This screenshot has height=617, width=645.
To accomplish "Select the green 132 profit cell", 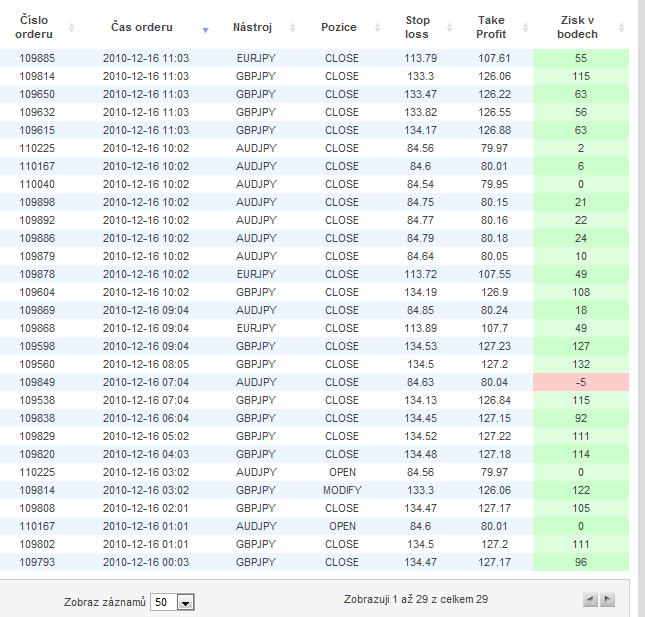I will pos(581,364).
